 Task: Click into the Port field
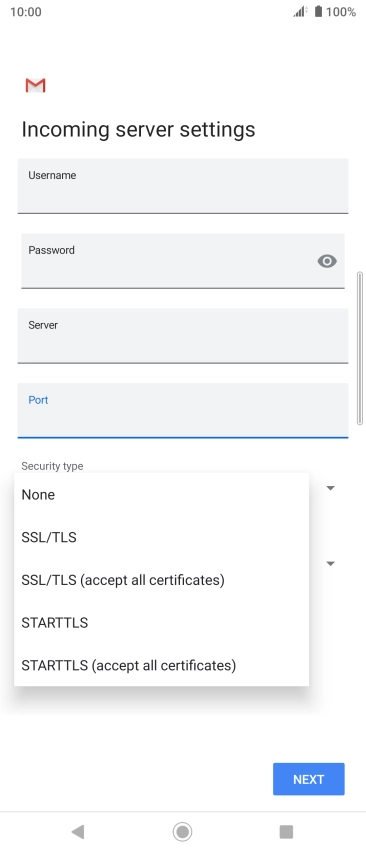pyautogui.click(x=182, y=410)
